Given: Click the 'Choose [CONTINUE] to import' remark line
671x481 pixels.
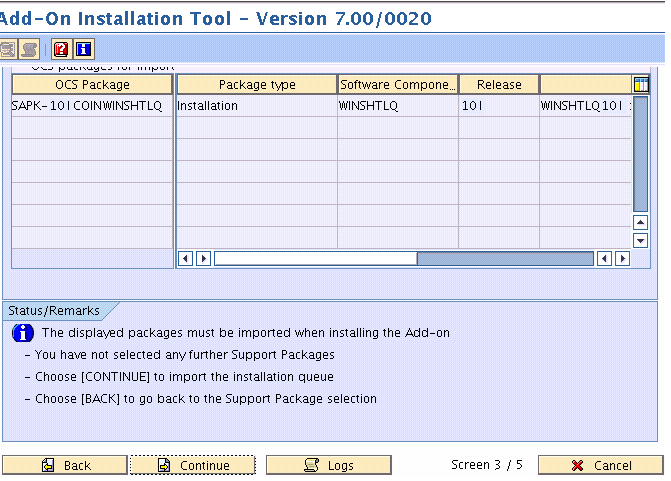Looking at the screenshot, I should click(x=180, y=377).
